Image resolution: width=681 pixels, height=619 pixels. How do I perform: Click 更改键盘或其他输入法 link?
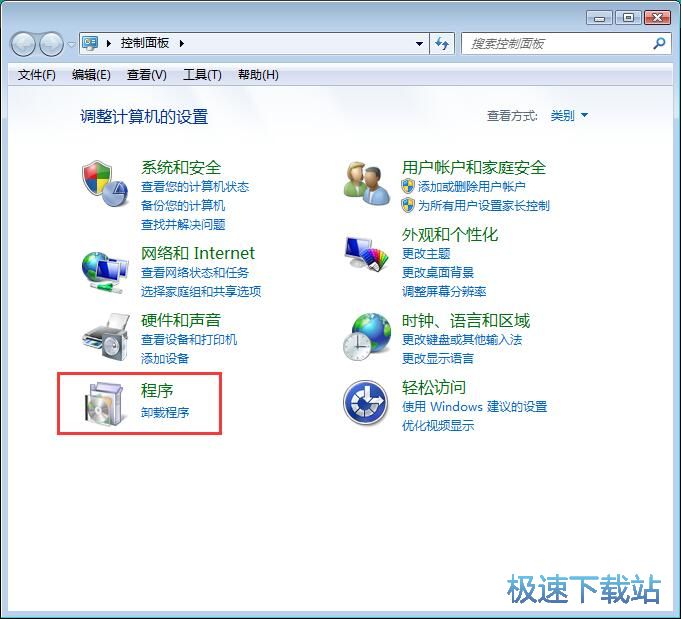pyautogui.click(x=462, y=339)
